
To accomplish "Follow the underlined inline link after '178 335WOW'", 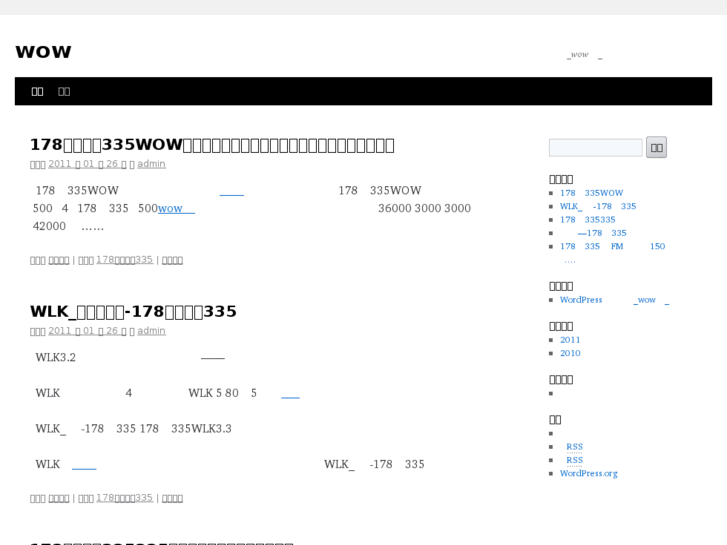I will pos(232,191).
